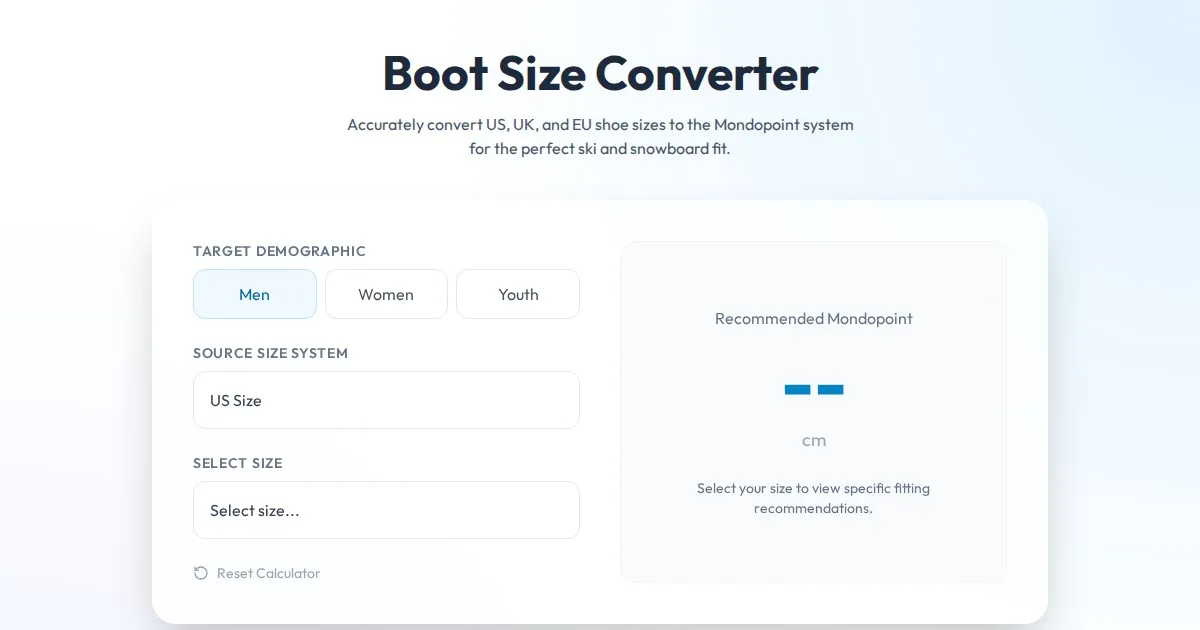The height and width of the screenshot is (630, 1200).
Task: Open the US Size source system dropdown
Action: (x=386, y=400)
